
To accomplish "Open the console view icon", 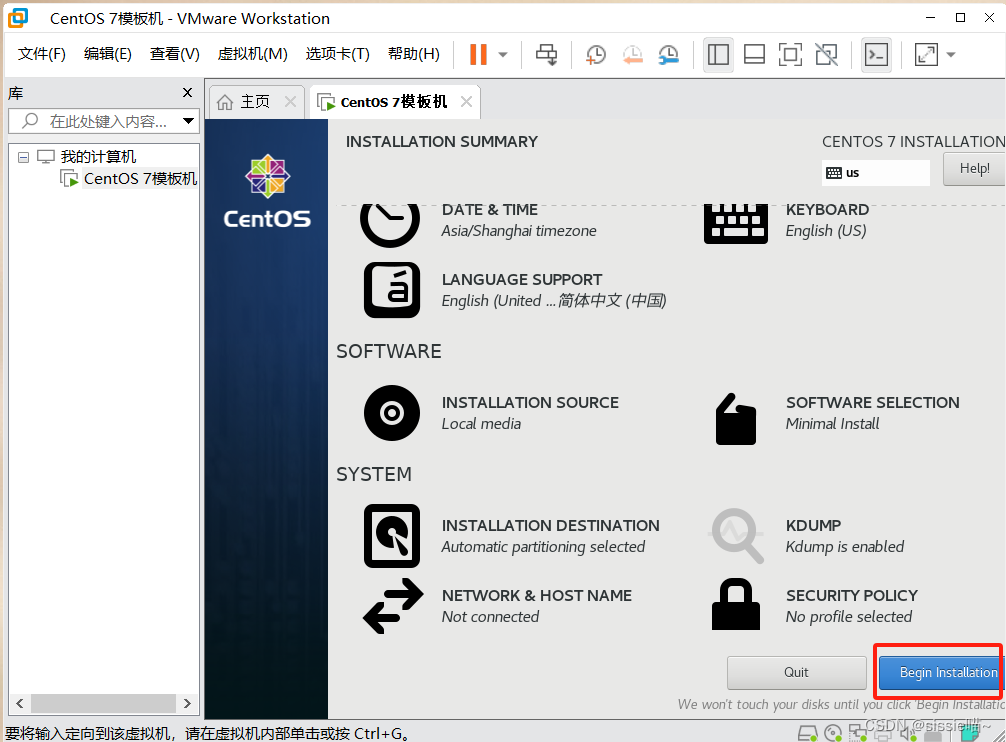I will (876, 55).
